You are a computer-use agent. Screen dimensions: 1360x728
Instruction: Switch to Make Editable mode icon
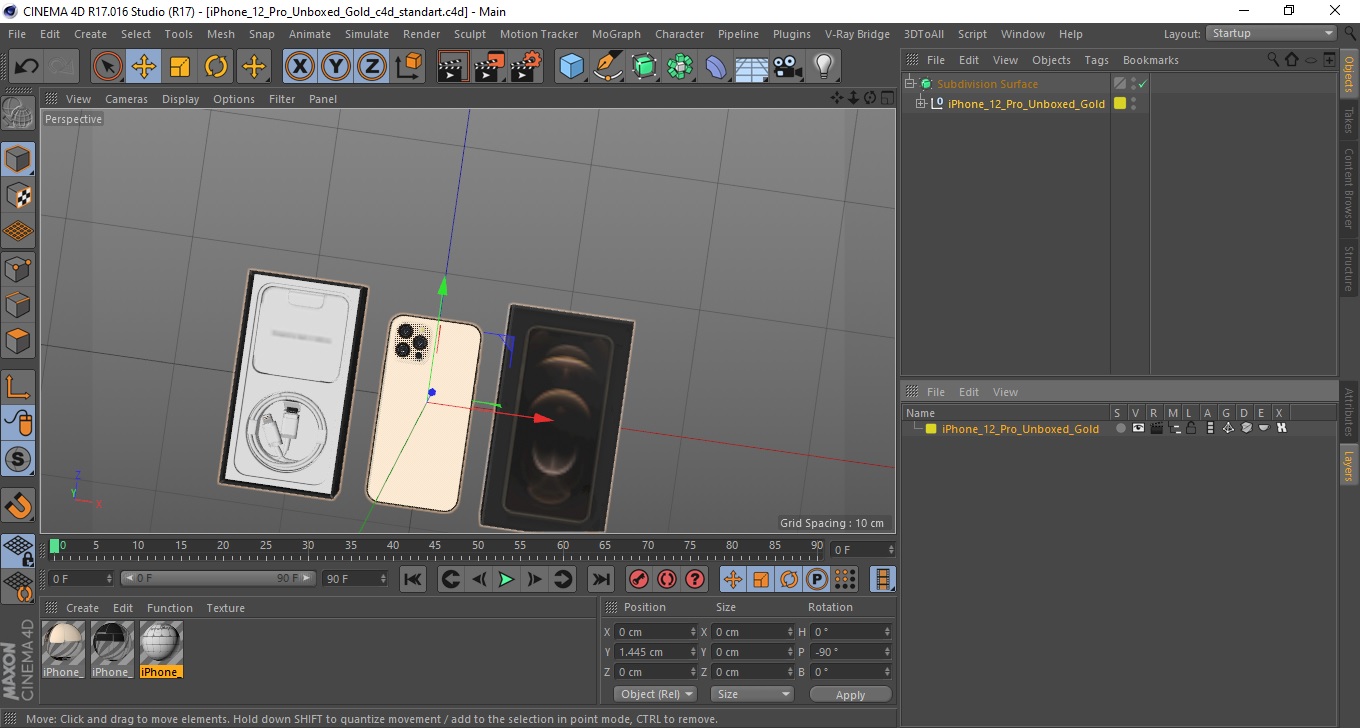click(x=19, y=115)
